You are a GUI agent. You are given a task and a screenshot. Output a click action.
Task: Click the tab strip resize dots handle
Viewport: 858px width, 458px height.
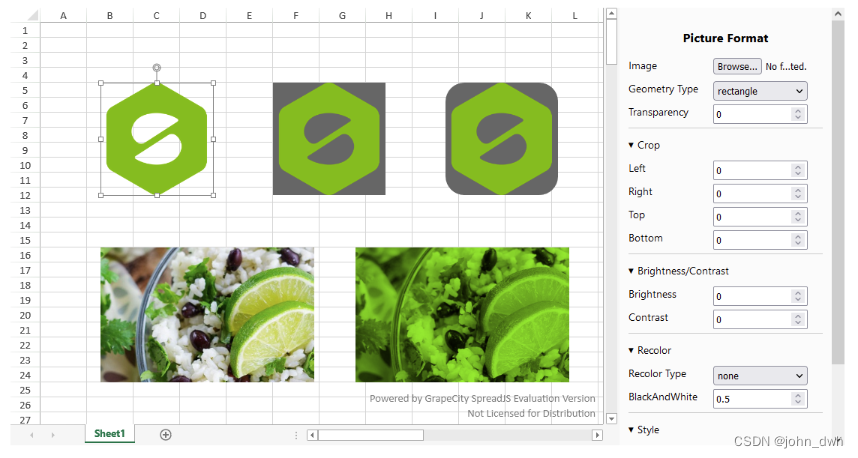coord(296,435)
